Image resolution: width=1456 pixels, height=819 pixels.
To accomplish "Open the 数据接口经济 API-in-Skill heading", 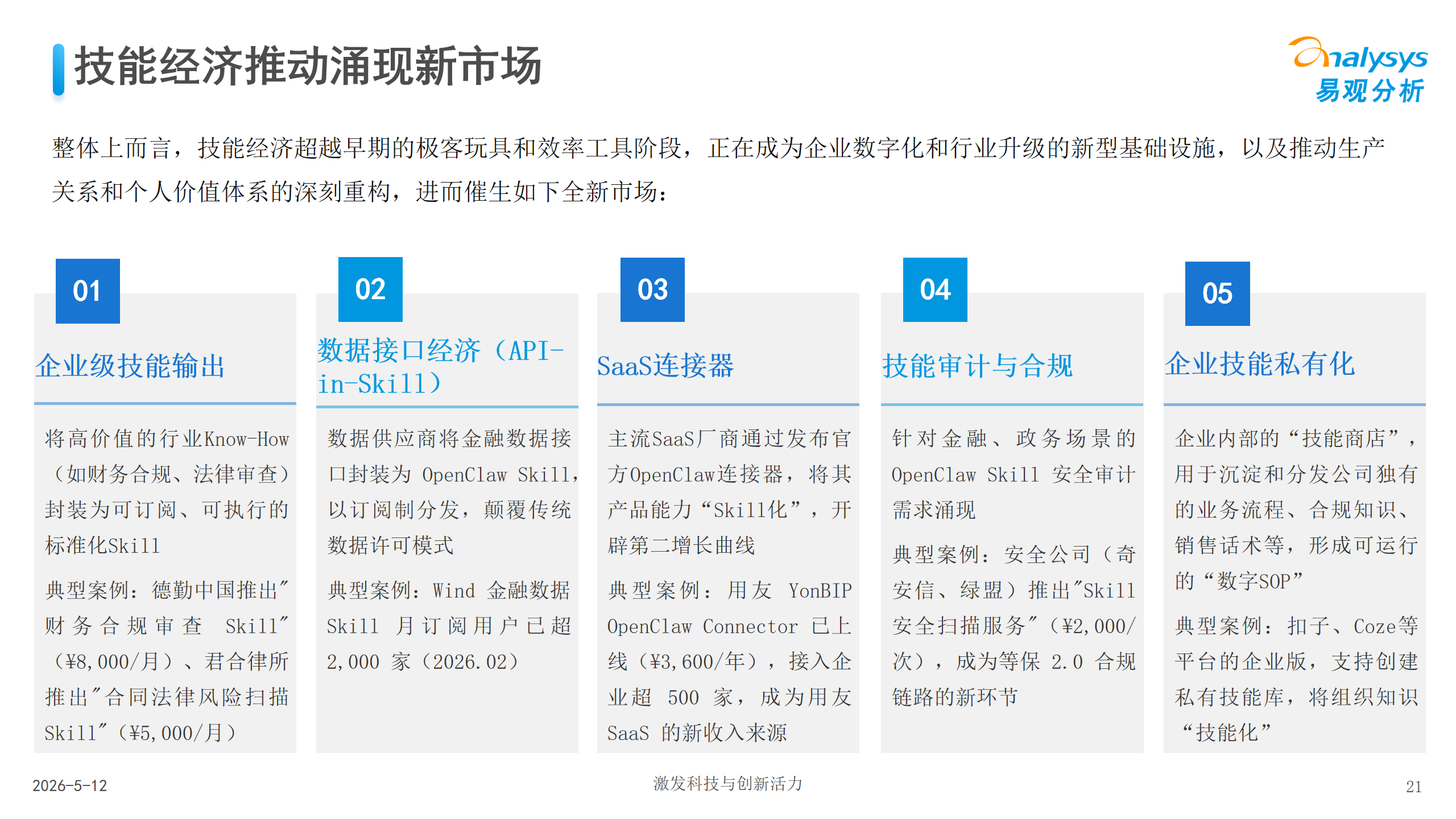I will (441, 367).
